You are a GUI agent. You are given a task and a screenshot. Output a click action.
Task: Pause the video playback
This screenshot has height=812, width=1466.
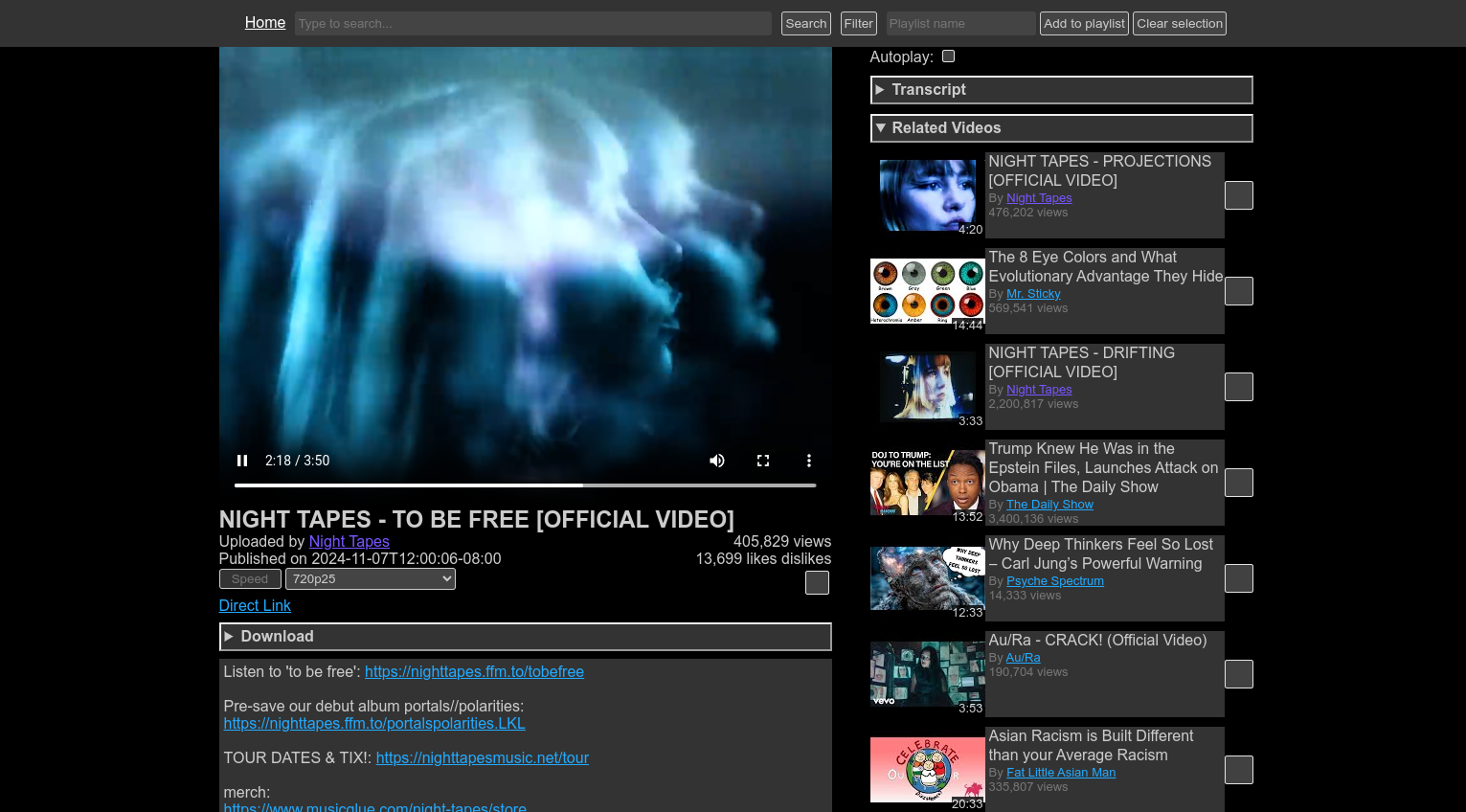pos(242,461)
